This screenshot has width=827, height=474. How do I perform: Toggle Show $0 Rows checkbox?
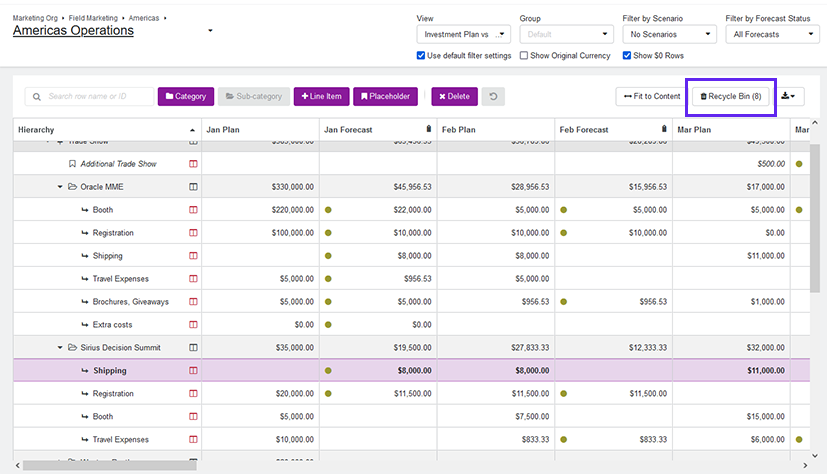[627, 55]
